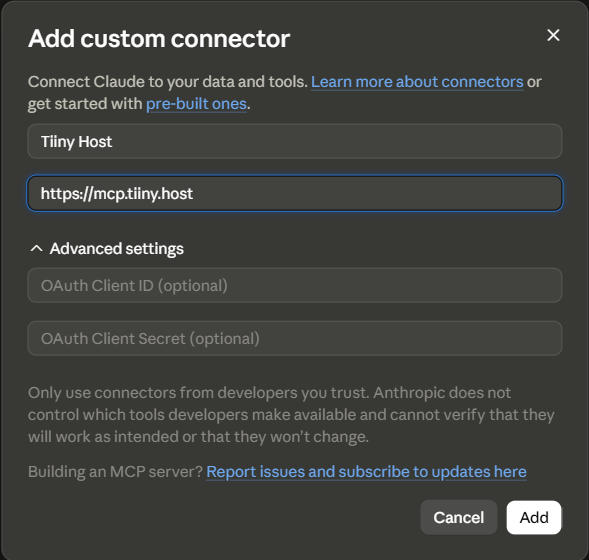Open the pre-built ones link
This screenshot has height=560, width=589.
coord(196,104)
